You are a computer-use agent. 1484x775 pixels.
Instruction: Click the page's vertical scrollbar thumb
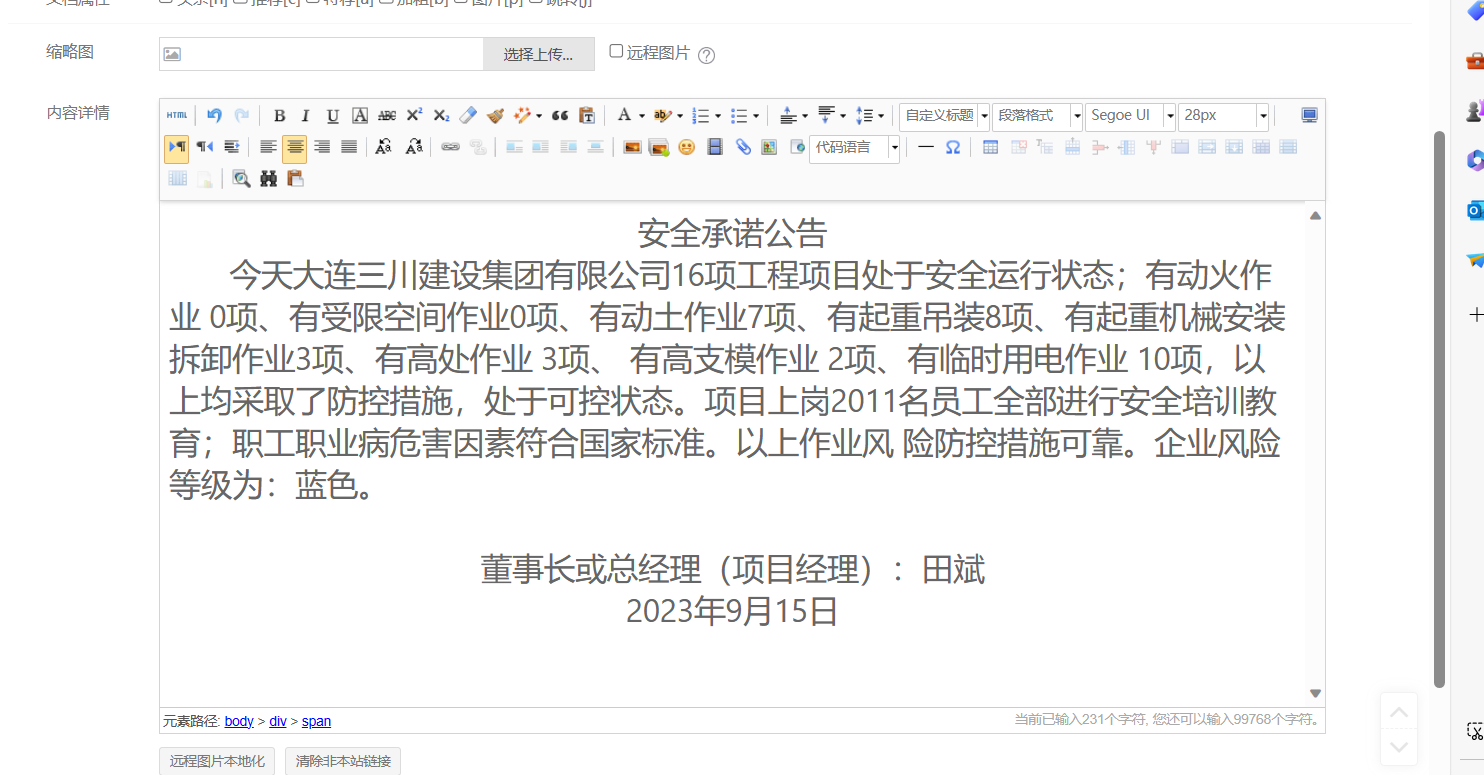pos(1439,409)
